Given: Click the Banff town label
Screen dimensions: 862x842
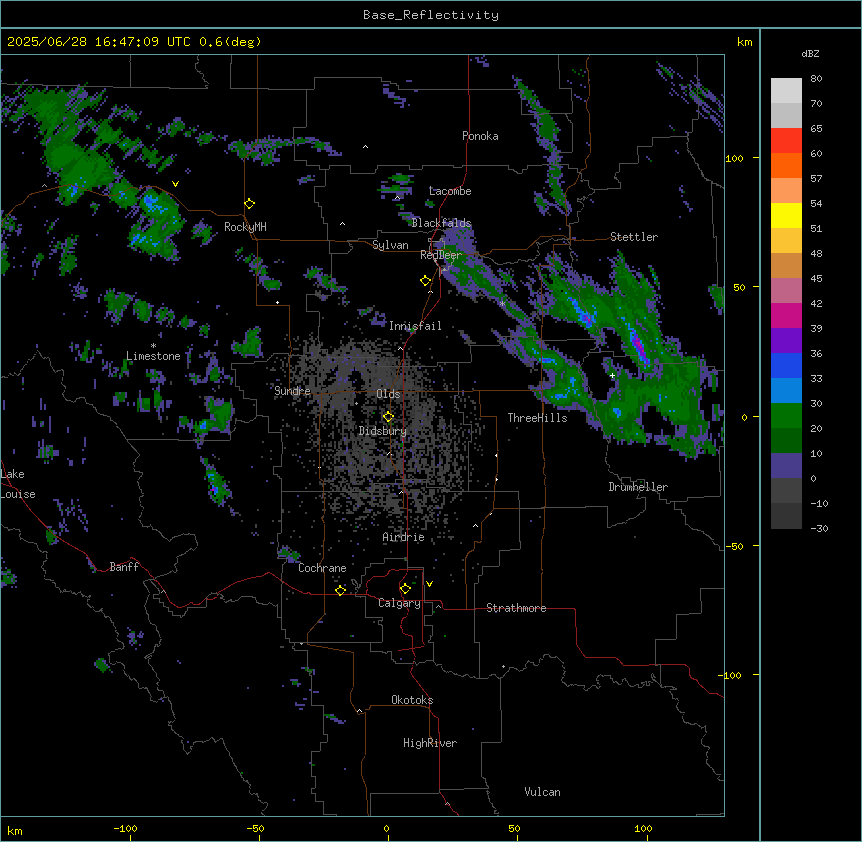Looking at the screenshot, I should click(124, 567).
